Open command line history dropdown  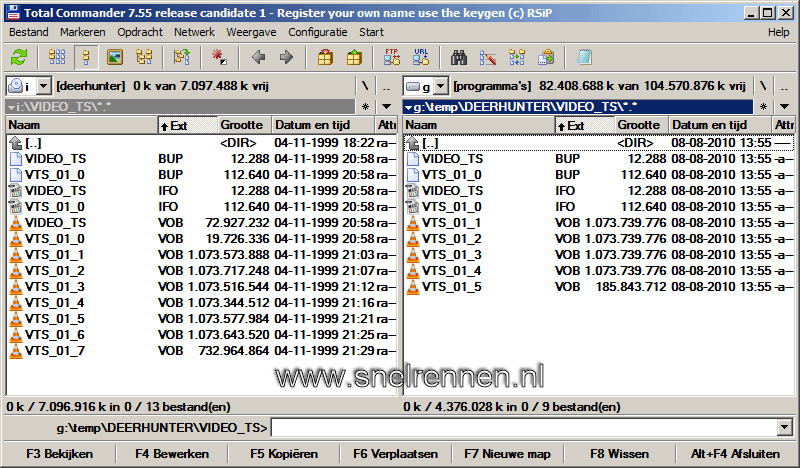[785, 427]
